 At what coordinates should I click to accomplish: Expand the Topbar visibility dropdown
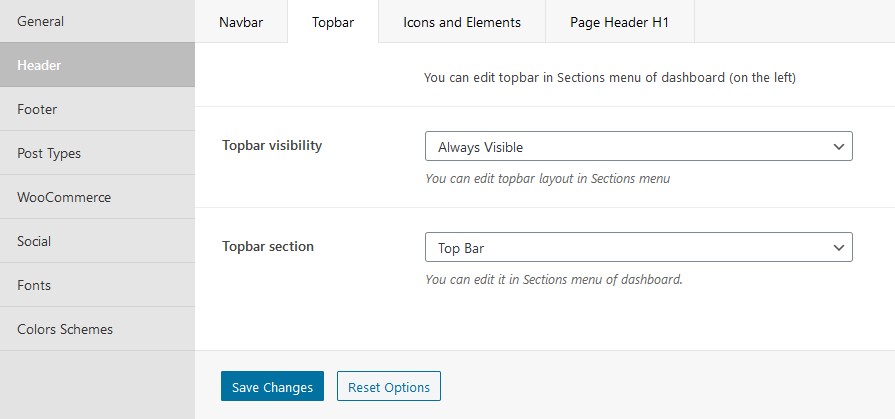click(x=639, y=146)
